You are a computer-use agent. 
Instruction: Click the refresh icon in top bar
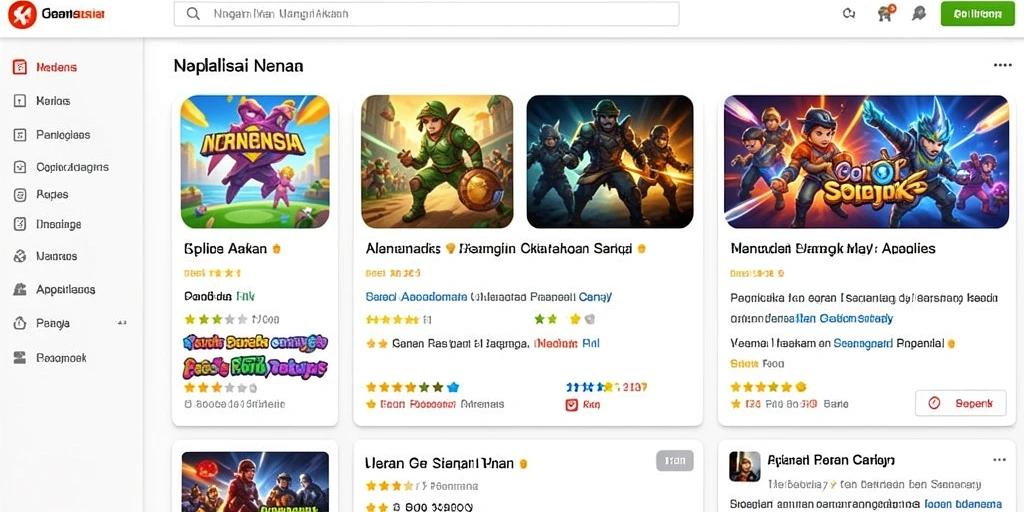pos(849,14)
